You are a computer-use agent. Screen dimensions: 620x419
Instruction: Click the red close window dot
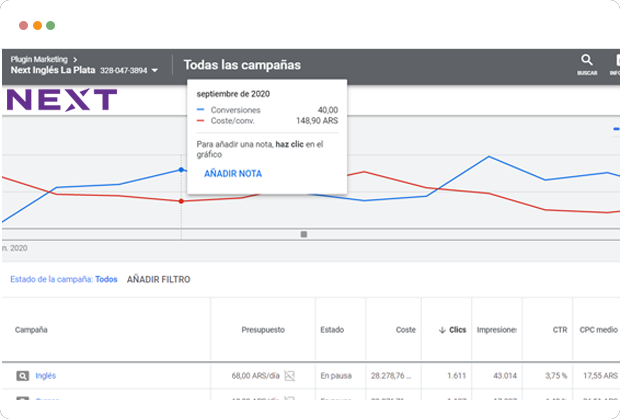click(x=23, y=25)
